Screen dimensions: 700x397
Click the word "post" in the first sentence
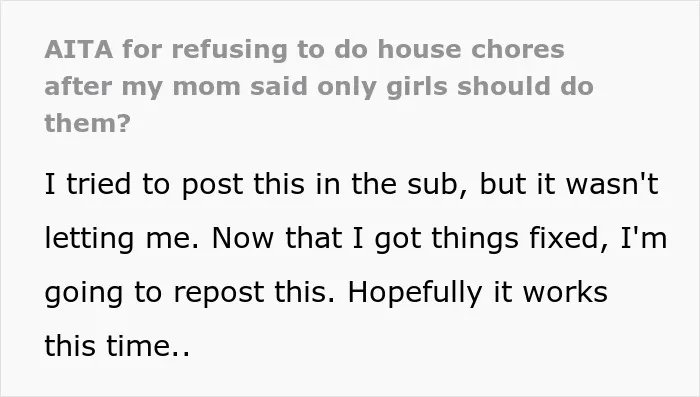click(212, 185)
